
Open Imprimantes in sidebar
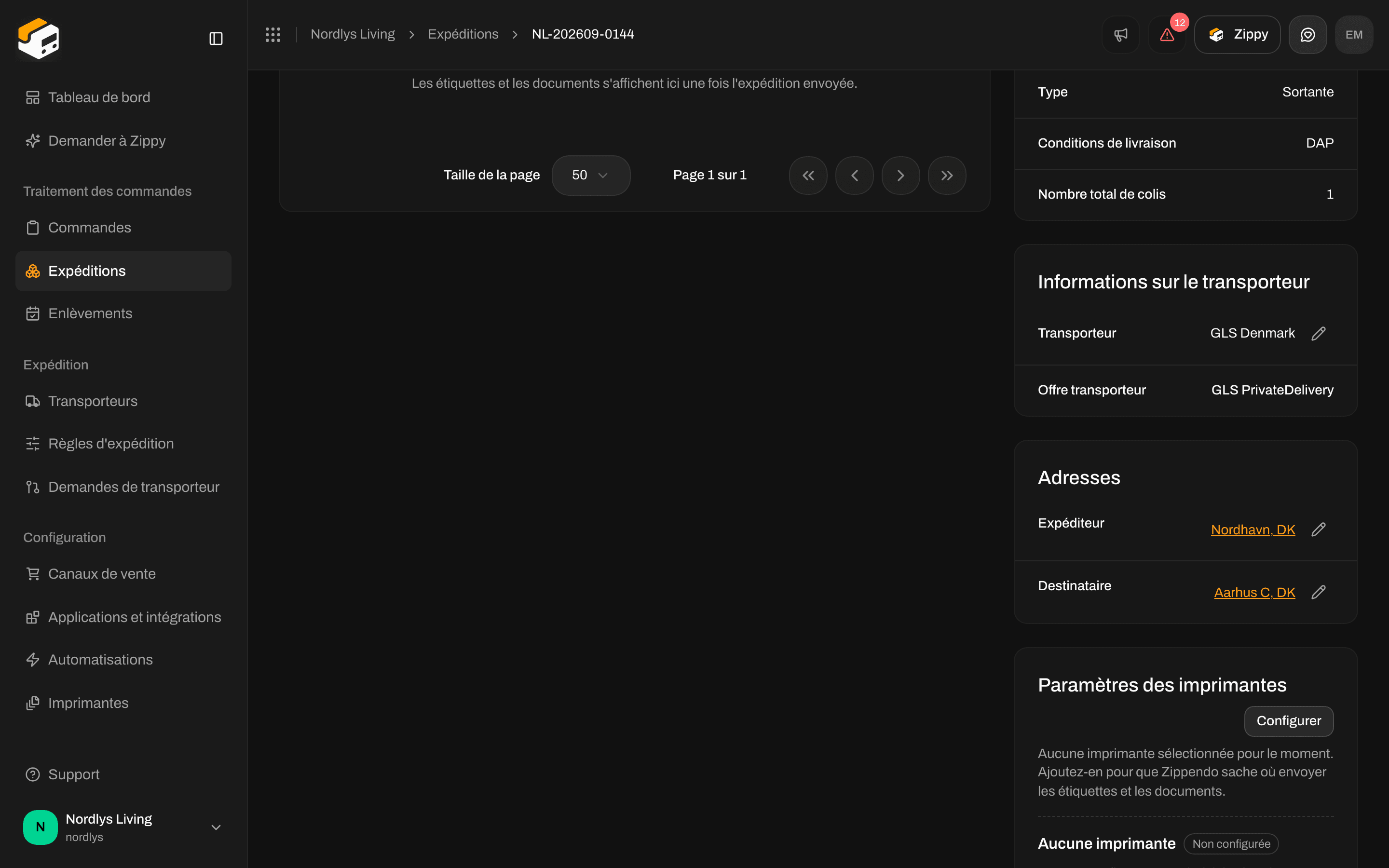coord(123,703)
